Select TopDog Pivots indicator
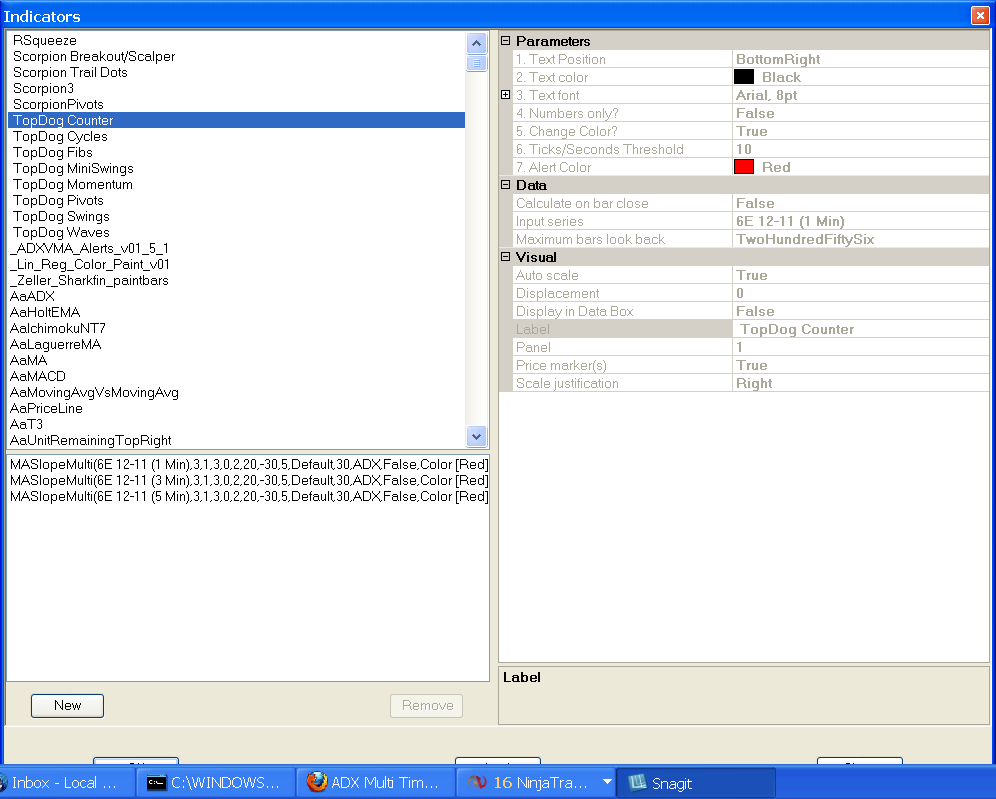 click(x=236, y=200)
